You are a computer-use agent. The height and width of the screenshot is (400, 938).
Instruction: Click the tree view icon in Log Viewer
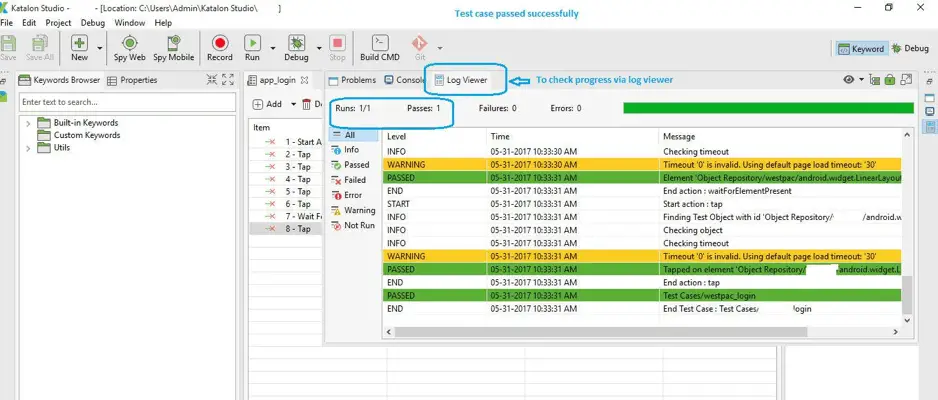tap(875, 80)
